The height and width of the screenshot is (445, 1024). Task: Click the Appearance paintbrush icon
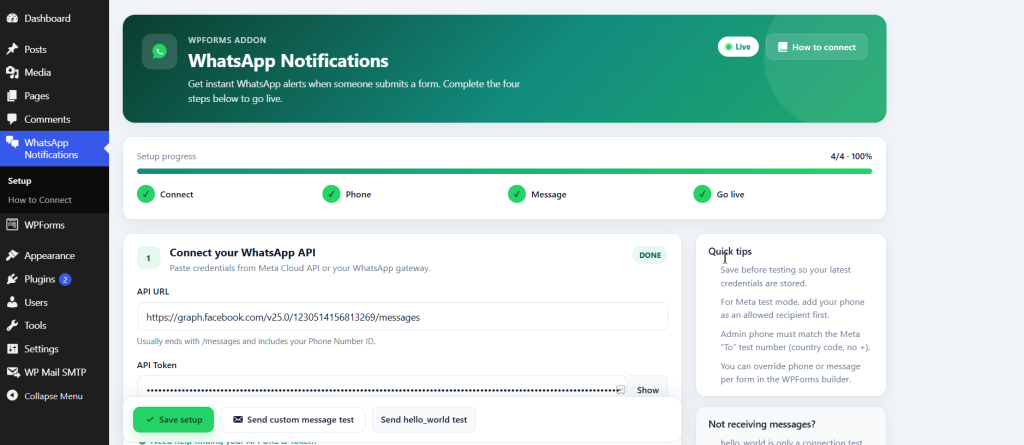[12, 255]
